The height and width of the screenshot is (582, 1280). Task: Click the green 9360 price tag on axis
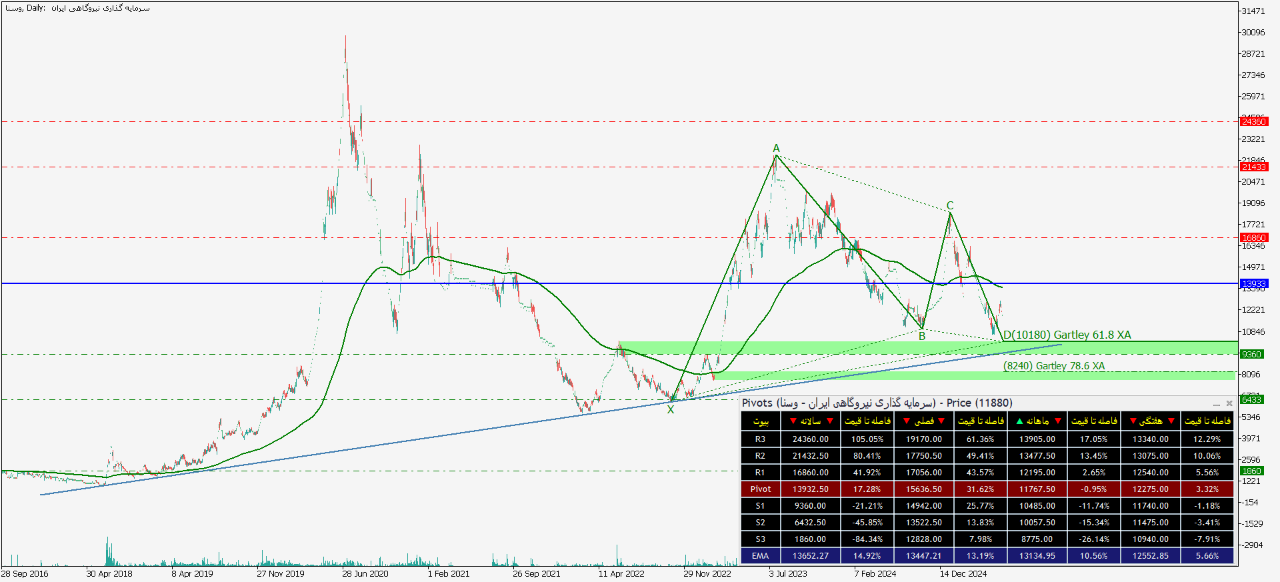[x=1252, y=354]
